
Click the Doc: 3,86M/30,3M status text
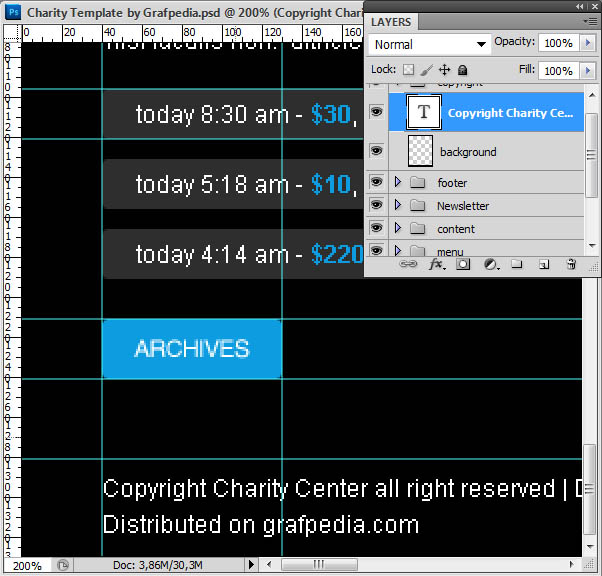(157, 565)
